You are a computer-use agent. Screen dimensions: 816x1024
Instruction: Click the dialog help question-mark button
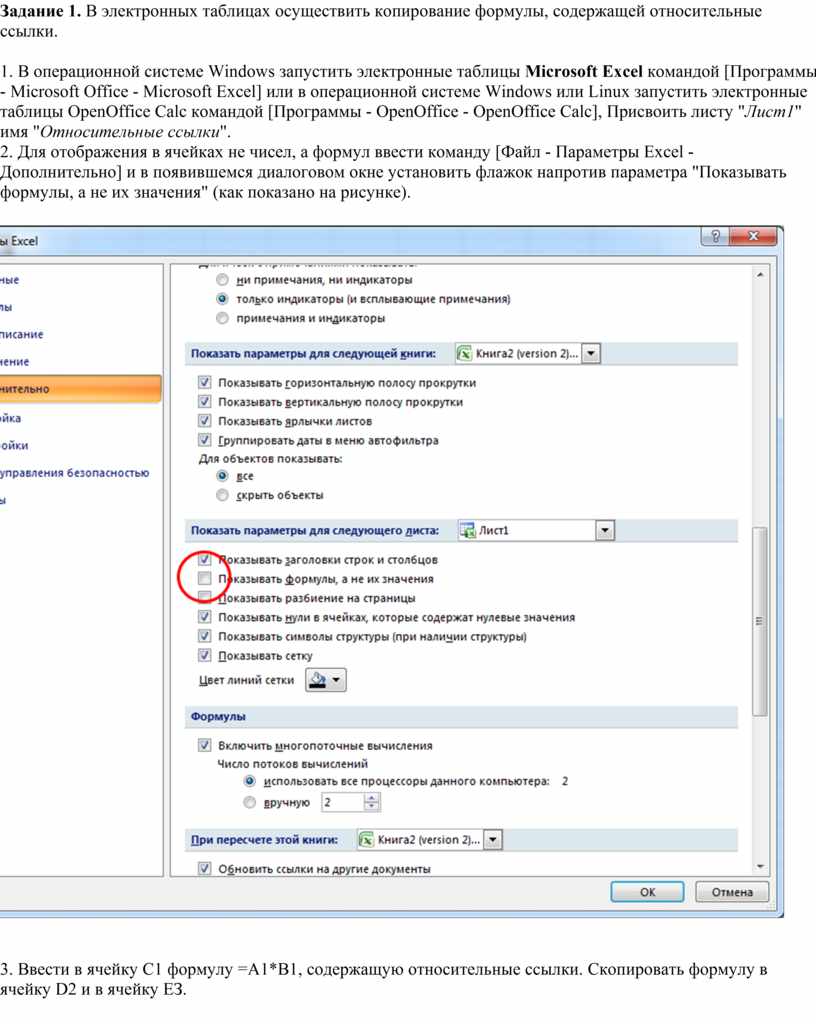point(715,236)
